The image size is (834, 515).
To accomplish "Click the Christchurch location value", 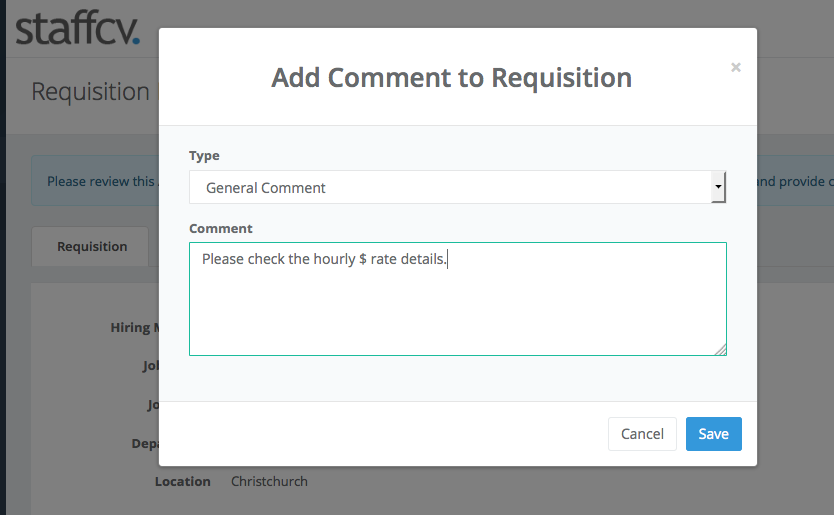I will tap(269, 481).
